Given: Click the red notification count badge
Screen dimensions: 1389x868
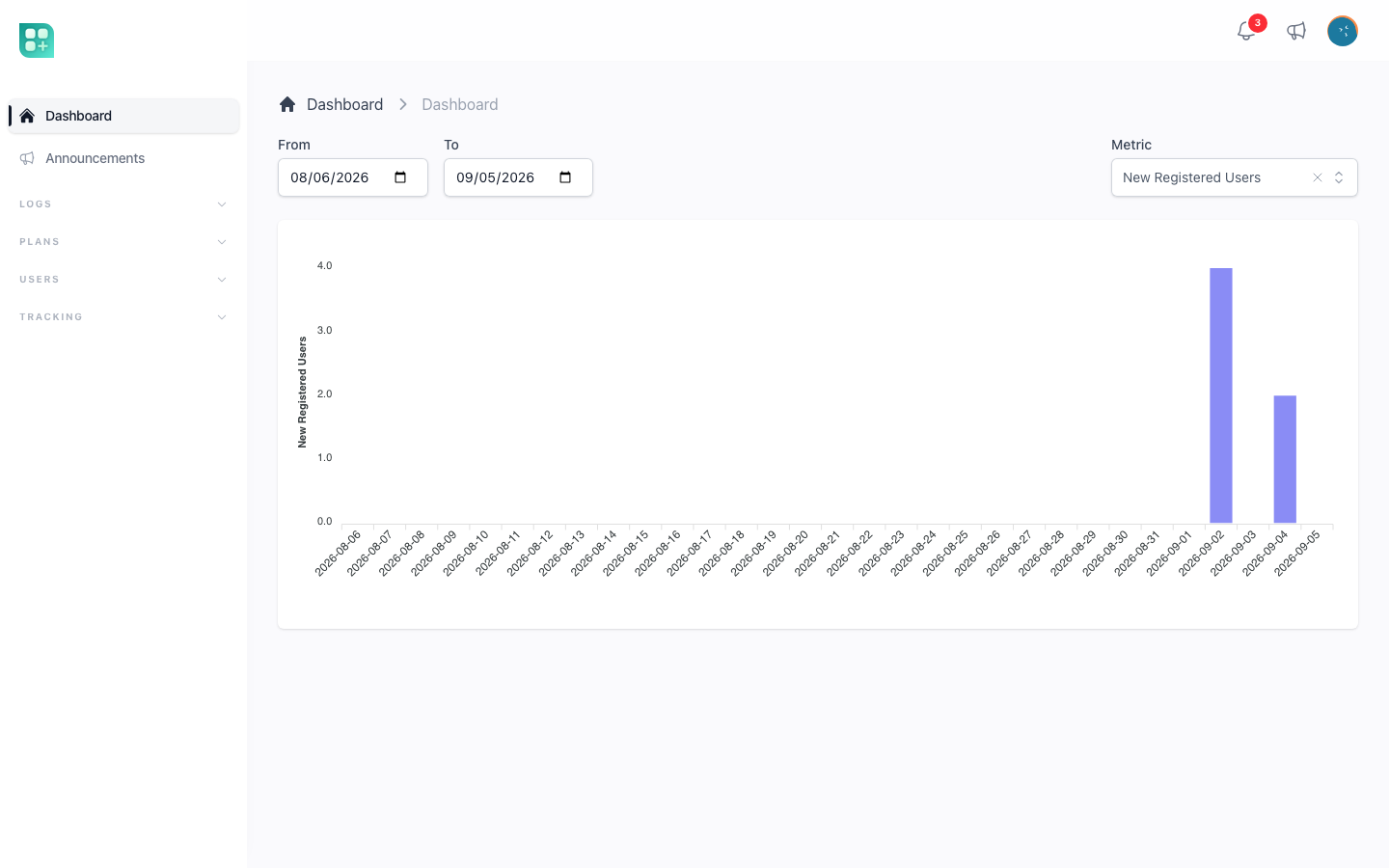Looking at the screenshot, I should pyautogui.click(x=1258, y=23).
